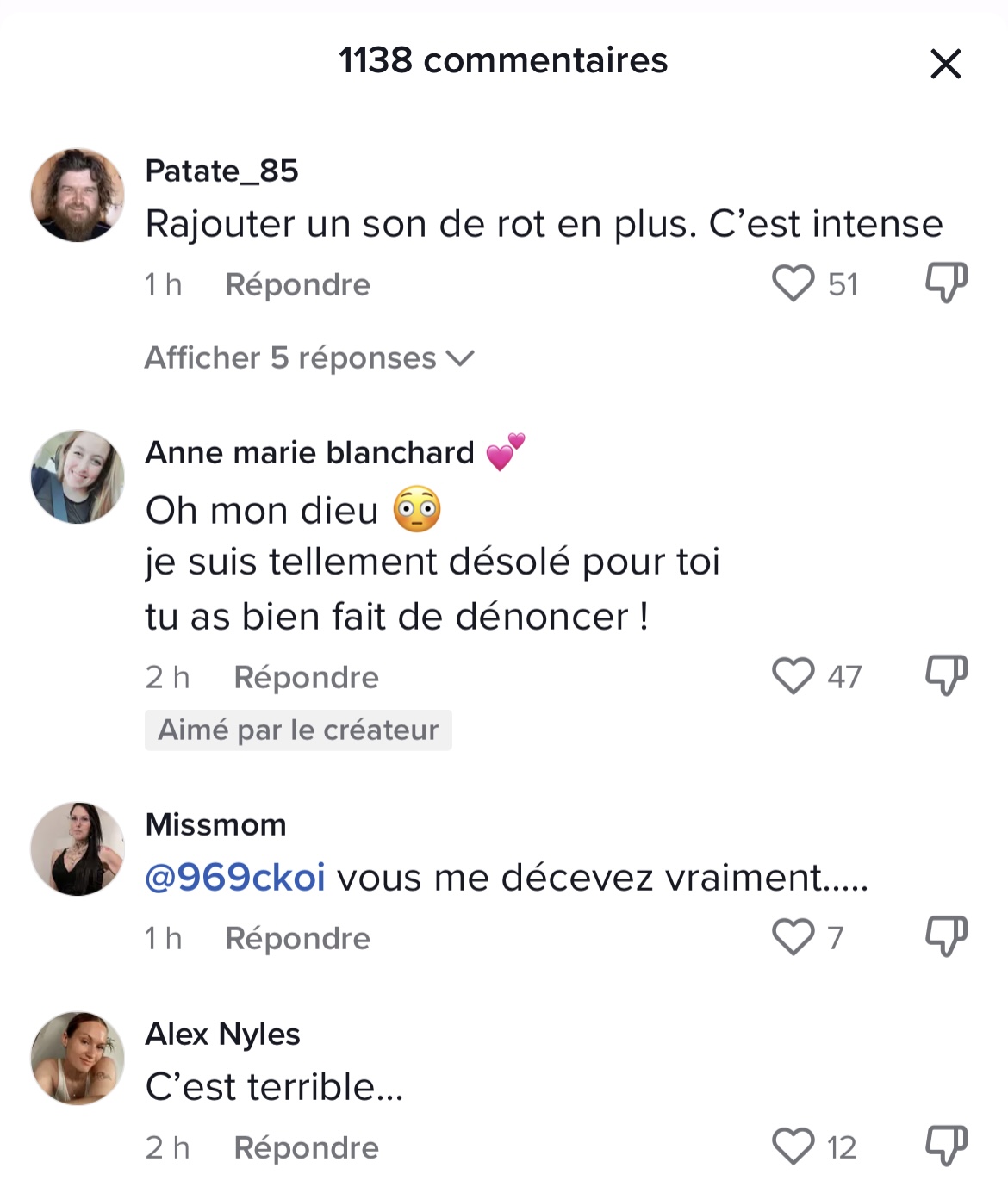Reply to Patate_85 via Répondre
Viewport: 1008px width, 1193px height.
(x=297, y=284)
